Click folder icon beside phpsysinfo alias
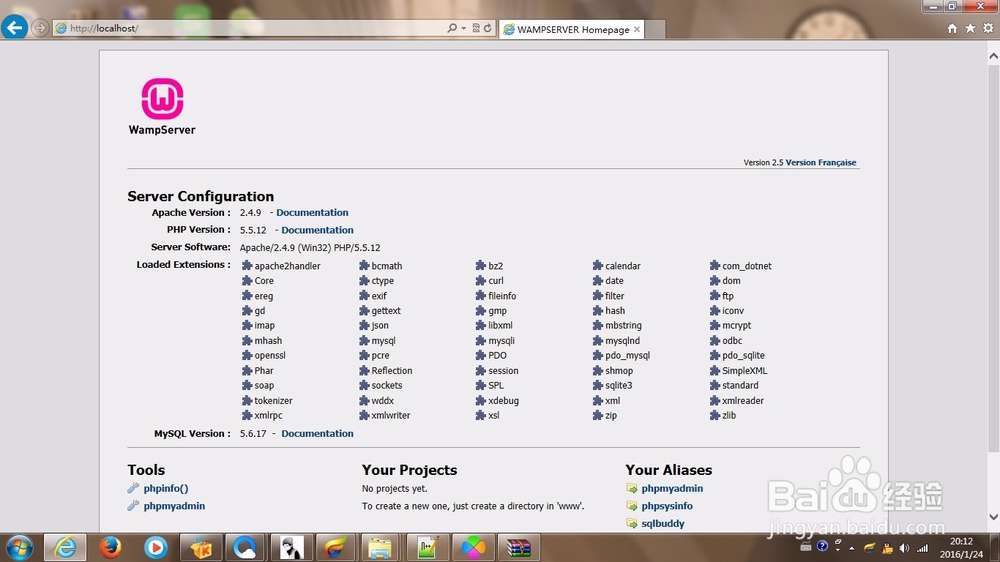Viewport: 1000px width, 562px height. point(631,506)
